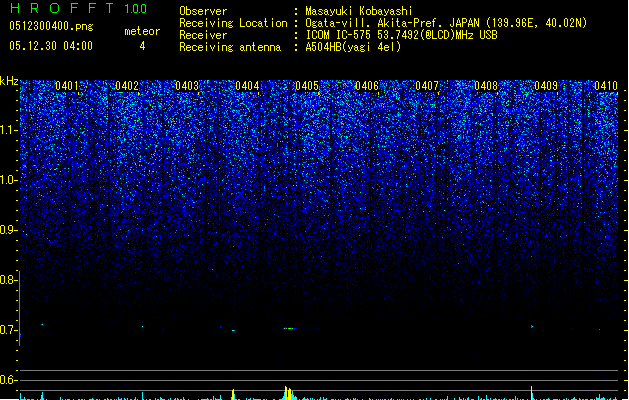This screenshot has height=400, width=629.
Task: Click the meteor echo dot below 0409
Action: click(532, 327)
